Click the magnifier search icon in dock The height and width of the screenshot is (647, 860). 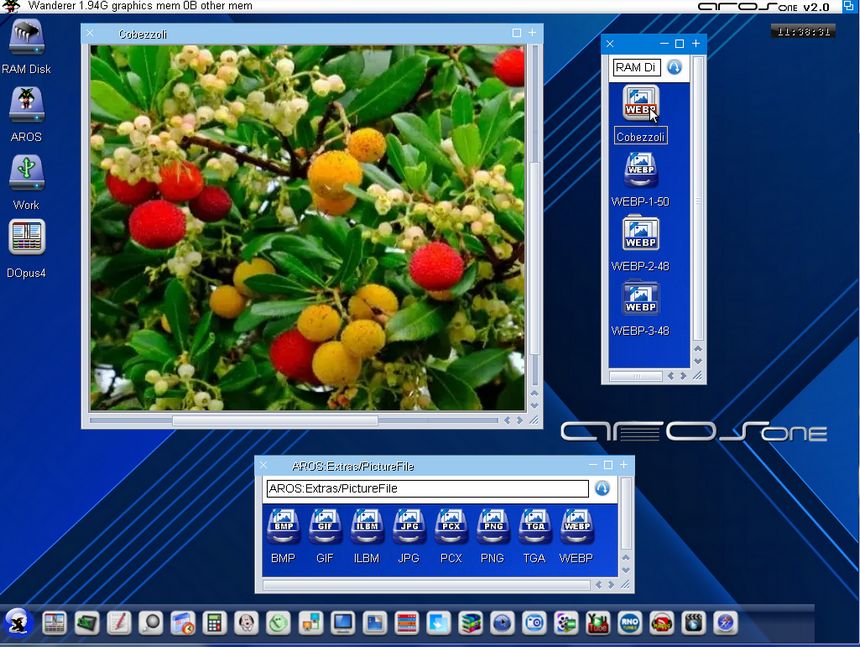[150, 623]
